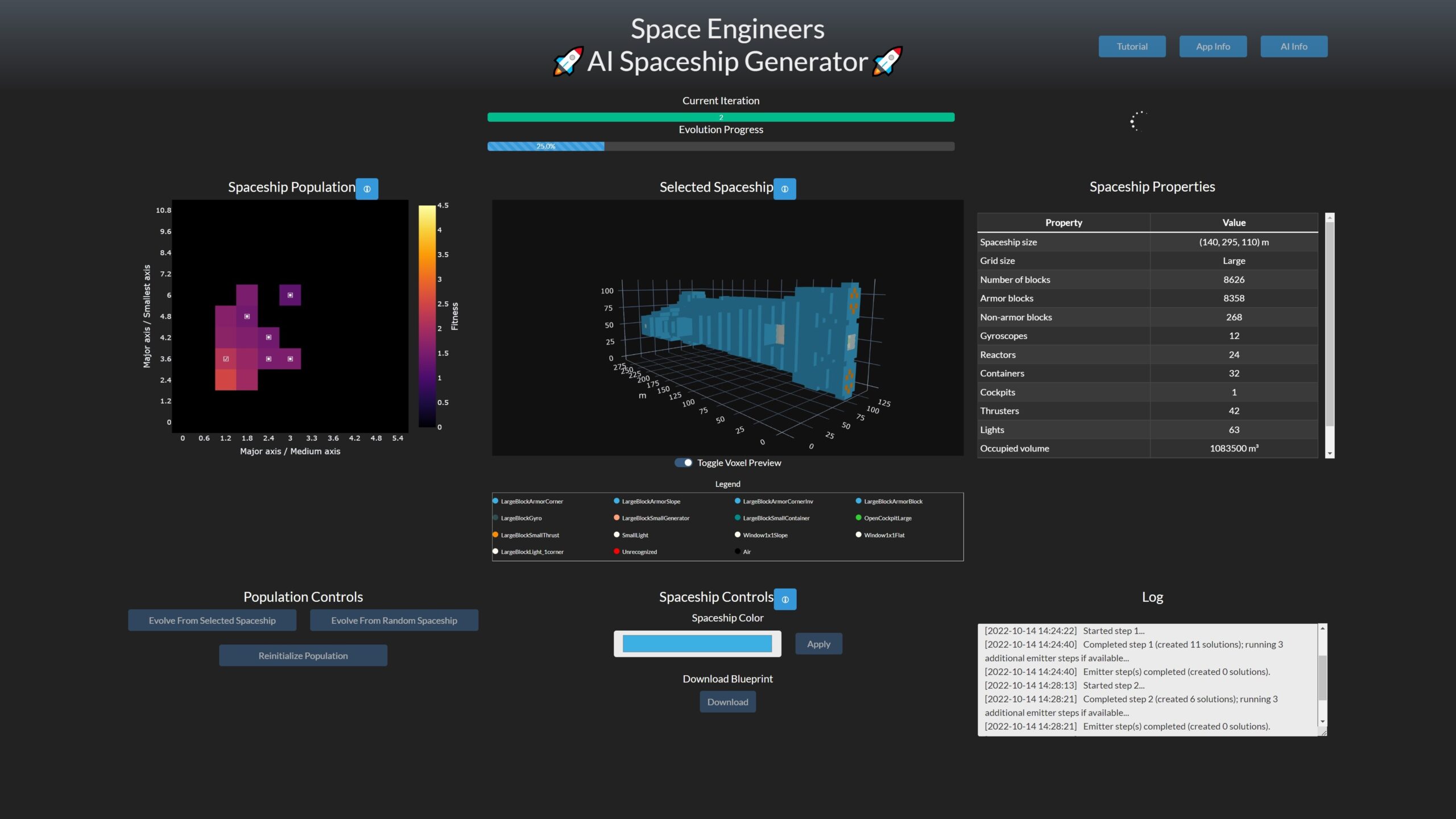Image resolution: width=1456 pixels, height=819 pixels.
Task: Click the LargeBlockArmorSlope legend entry
Action: [647, 502]
